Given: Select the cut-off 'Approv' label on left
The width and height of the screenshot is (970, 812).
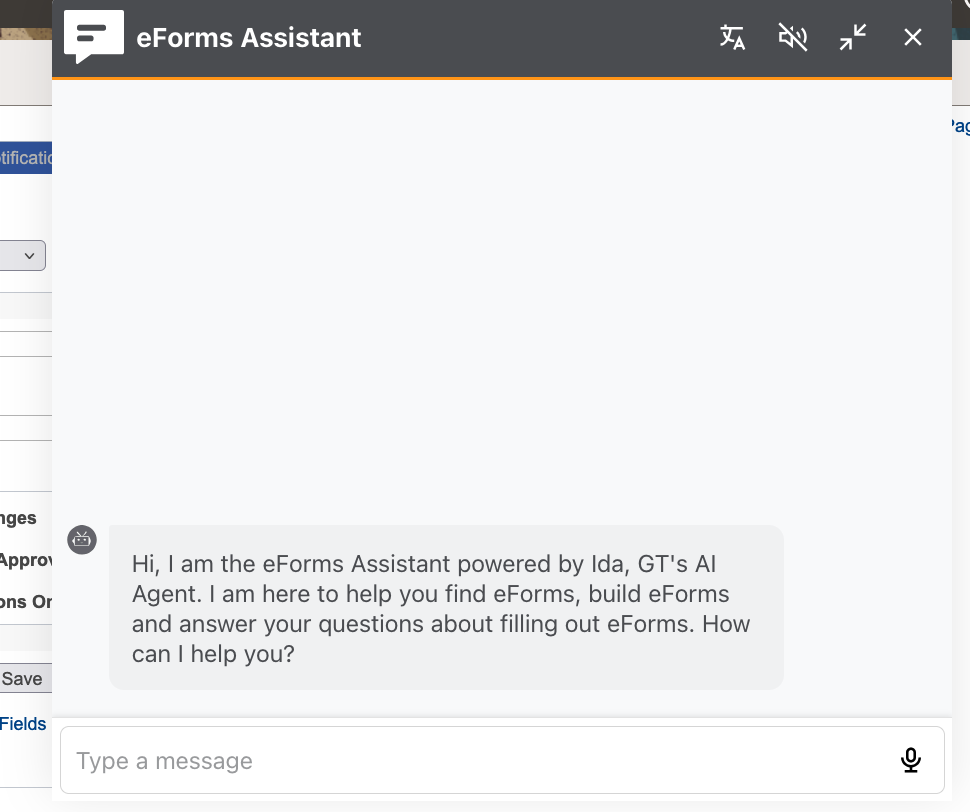Looking at the screenshot, I should pyautogui.click(x=26, y=560).
